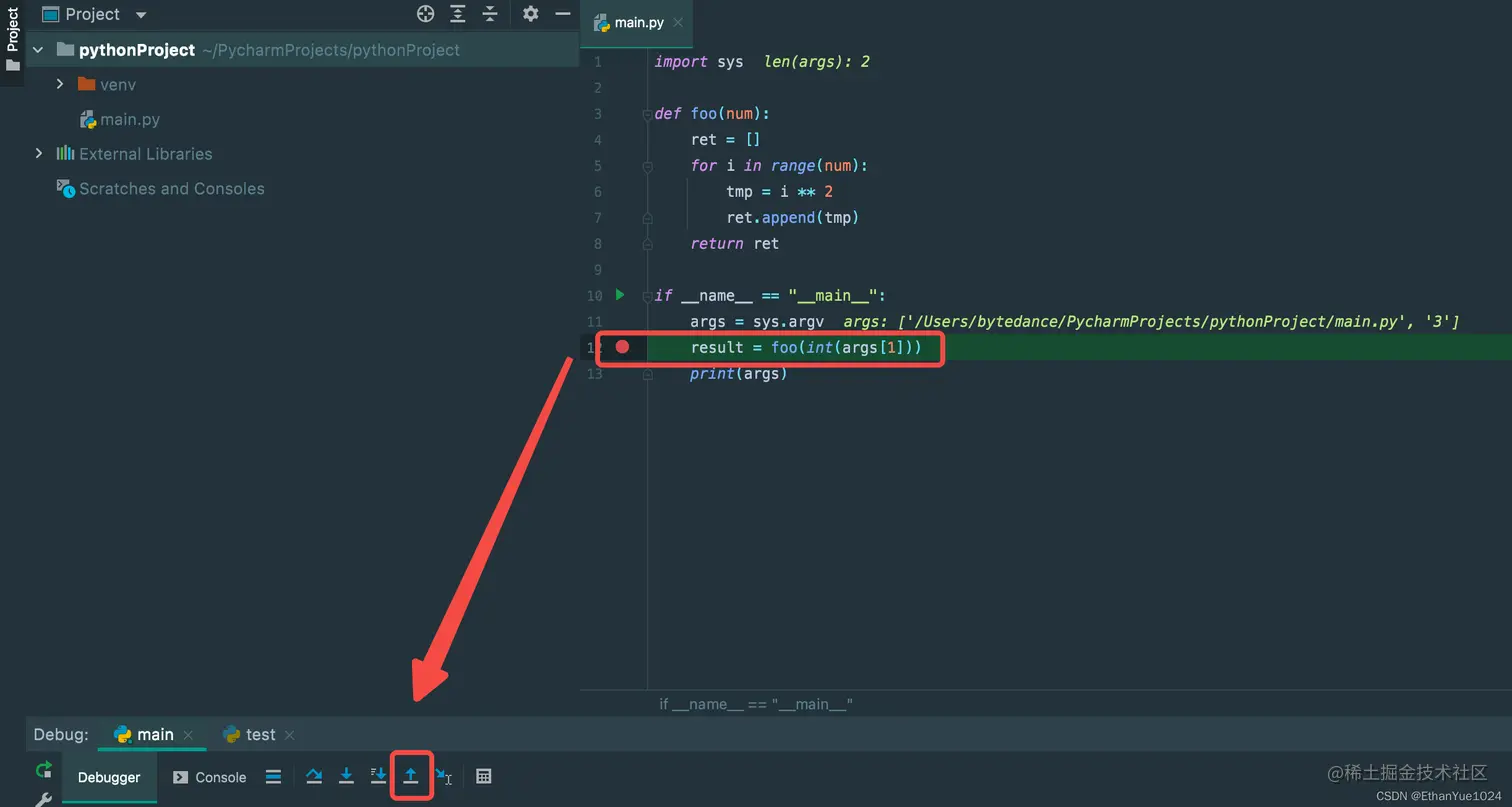Click line number 9 in the gutter

(x=597, y=270)
